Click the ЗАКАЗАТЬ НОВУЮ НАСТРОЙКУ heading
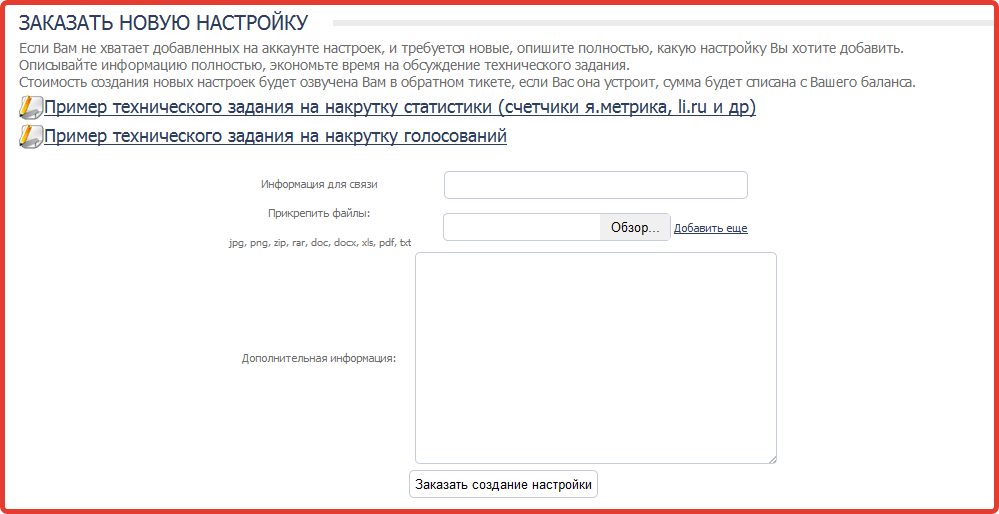 click(x=164, y=23)
